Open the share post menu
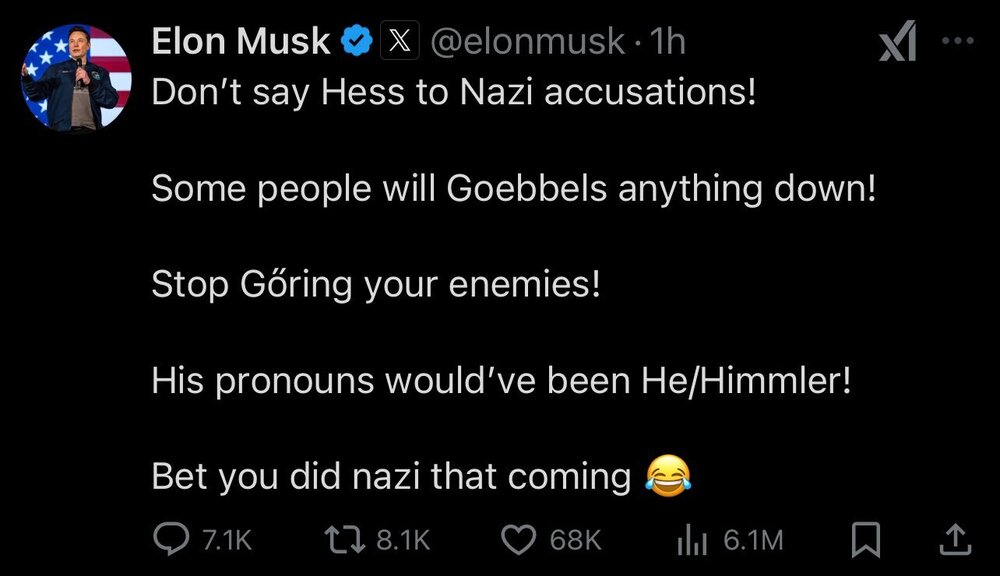Image resolution: width=1000 pixels, height=576 pixels. 956,540
